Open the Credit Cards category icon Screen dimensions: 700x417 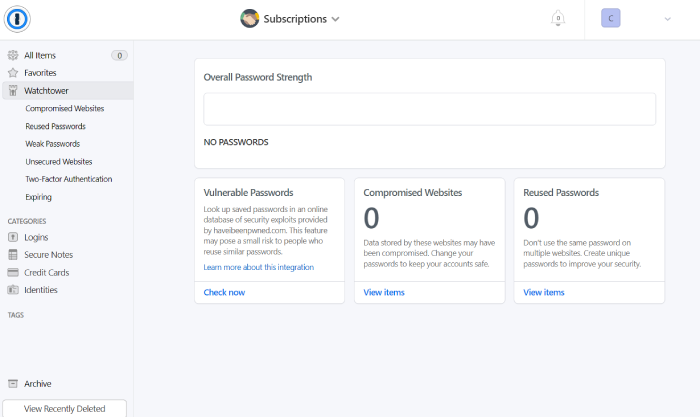13,272
